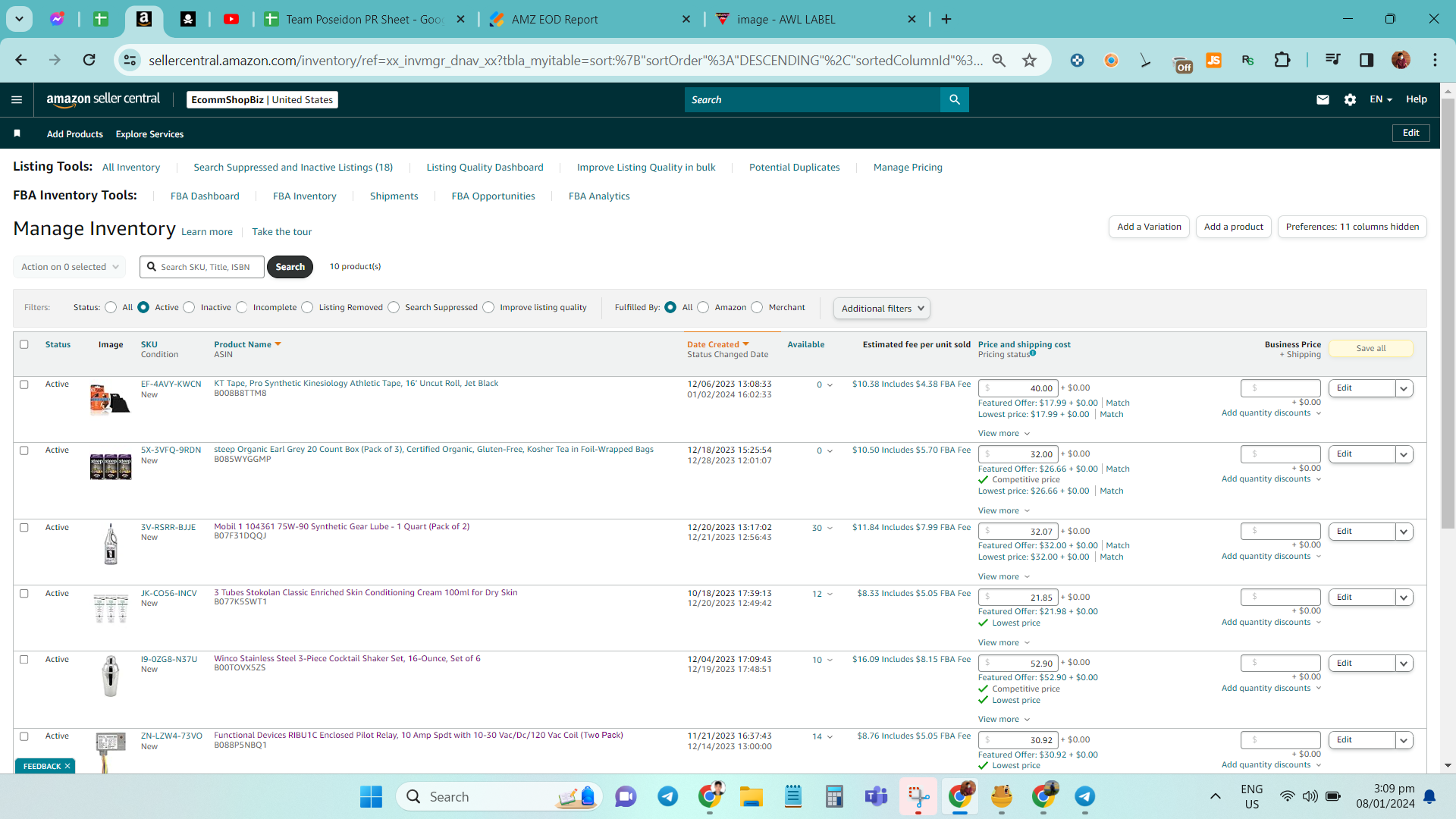Open Search Suppressed and Inactive Listings link
This screenshot has width=1456, height=819.
pyautogui.click(x=293, y=167)
